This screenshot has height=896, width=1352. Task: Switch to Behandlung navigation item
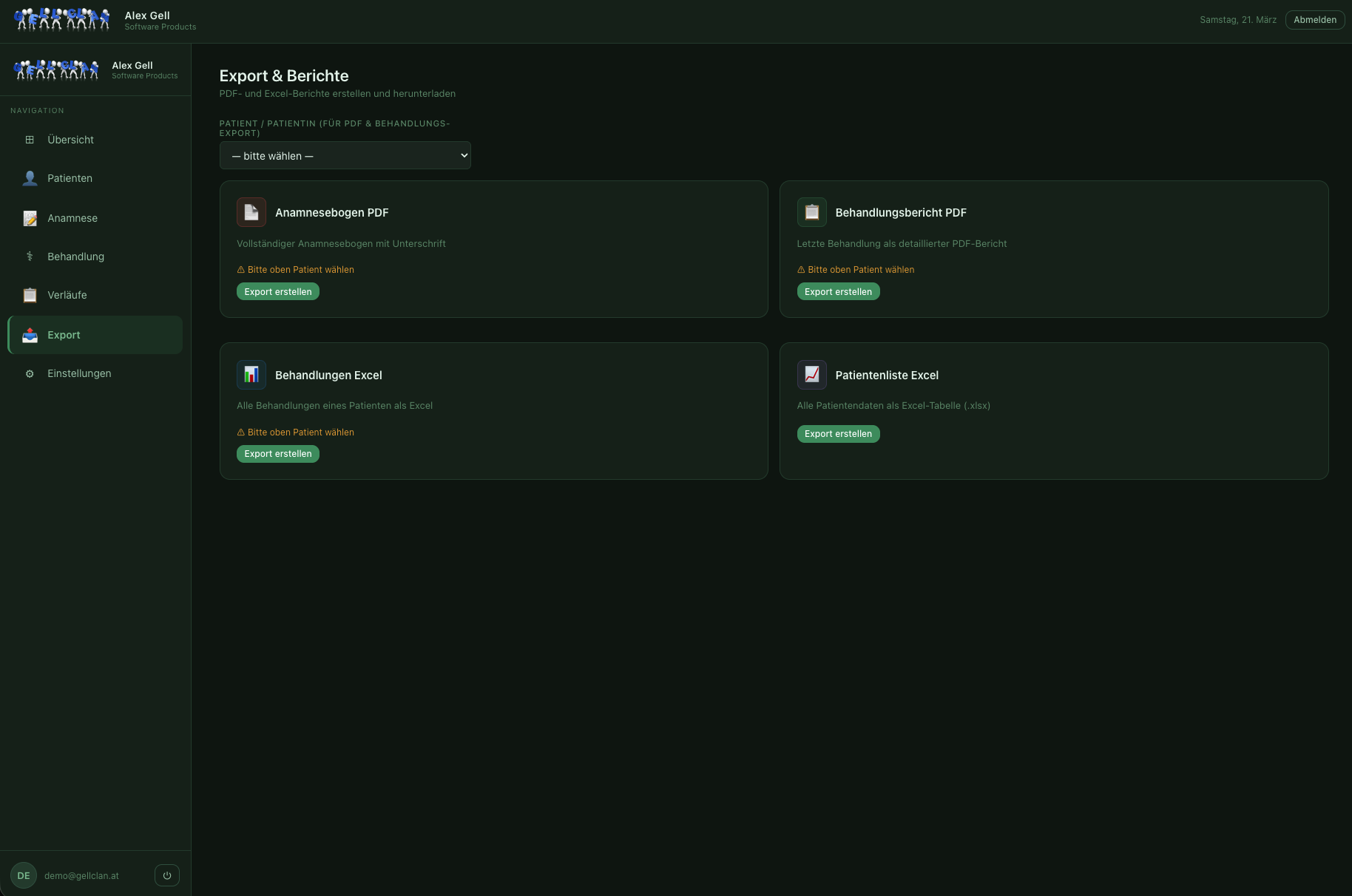click(x=95, y=257)
